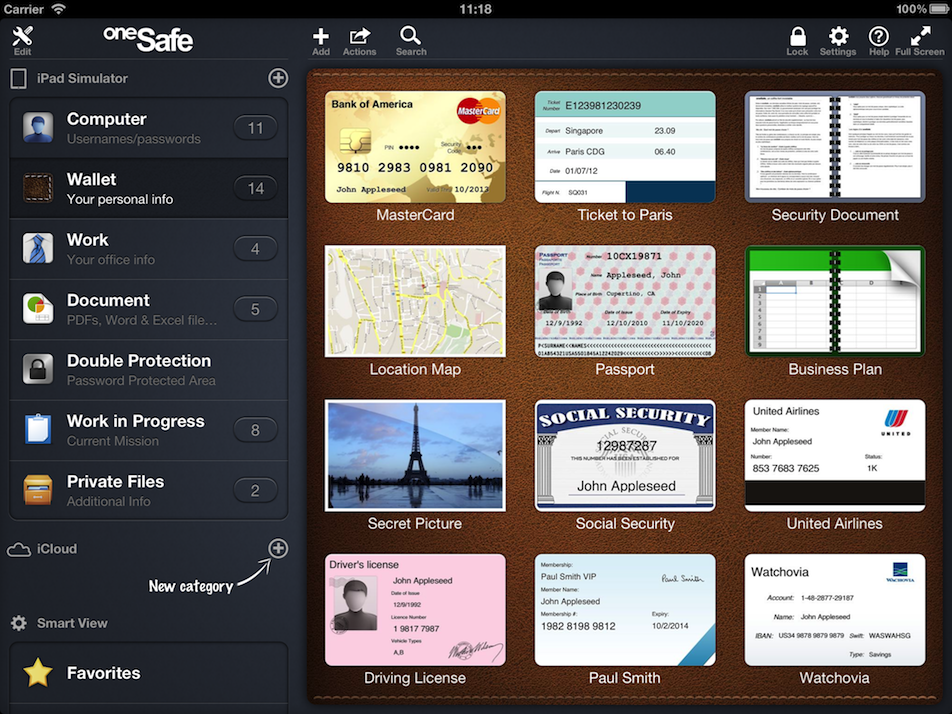Click the Double Protection padlock icon

tap(38, 369)
